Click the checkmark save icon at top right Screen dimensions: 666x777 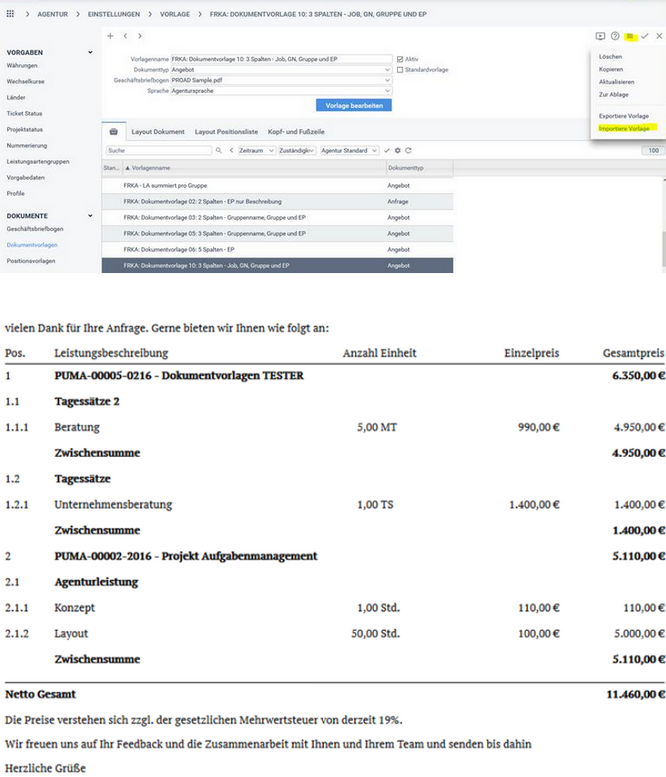(645, 36)
